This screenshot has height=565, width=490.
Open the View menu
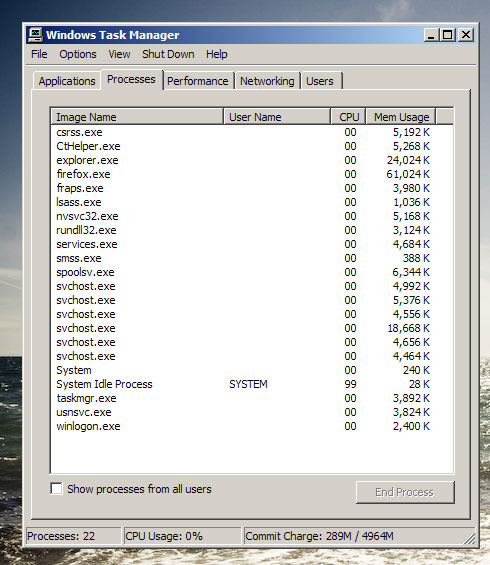click(x=119, y=54)
